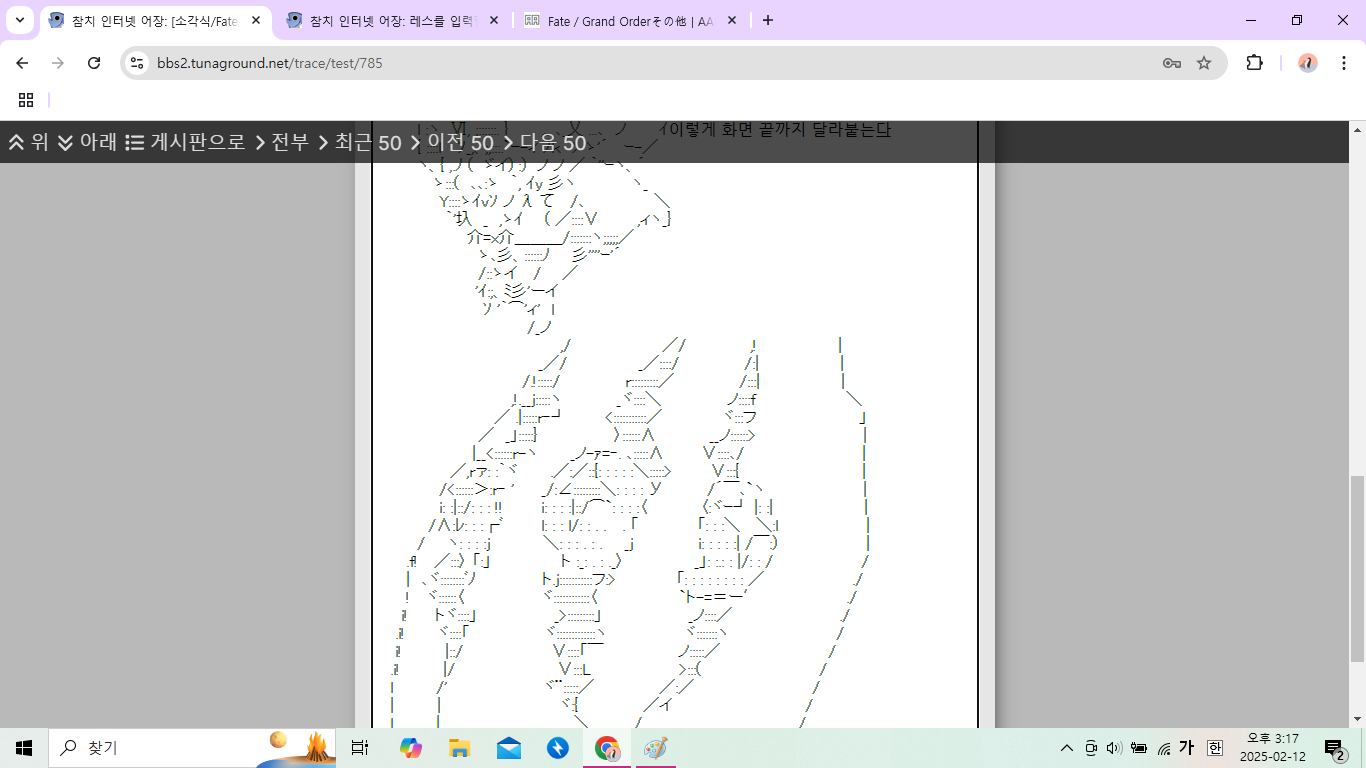Open the File Explorer taskbar icon
This screenshot has width=1366, height=768.
pos(459,748)
